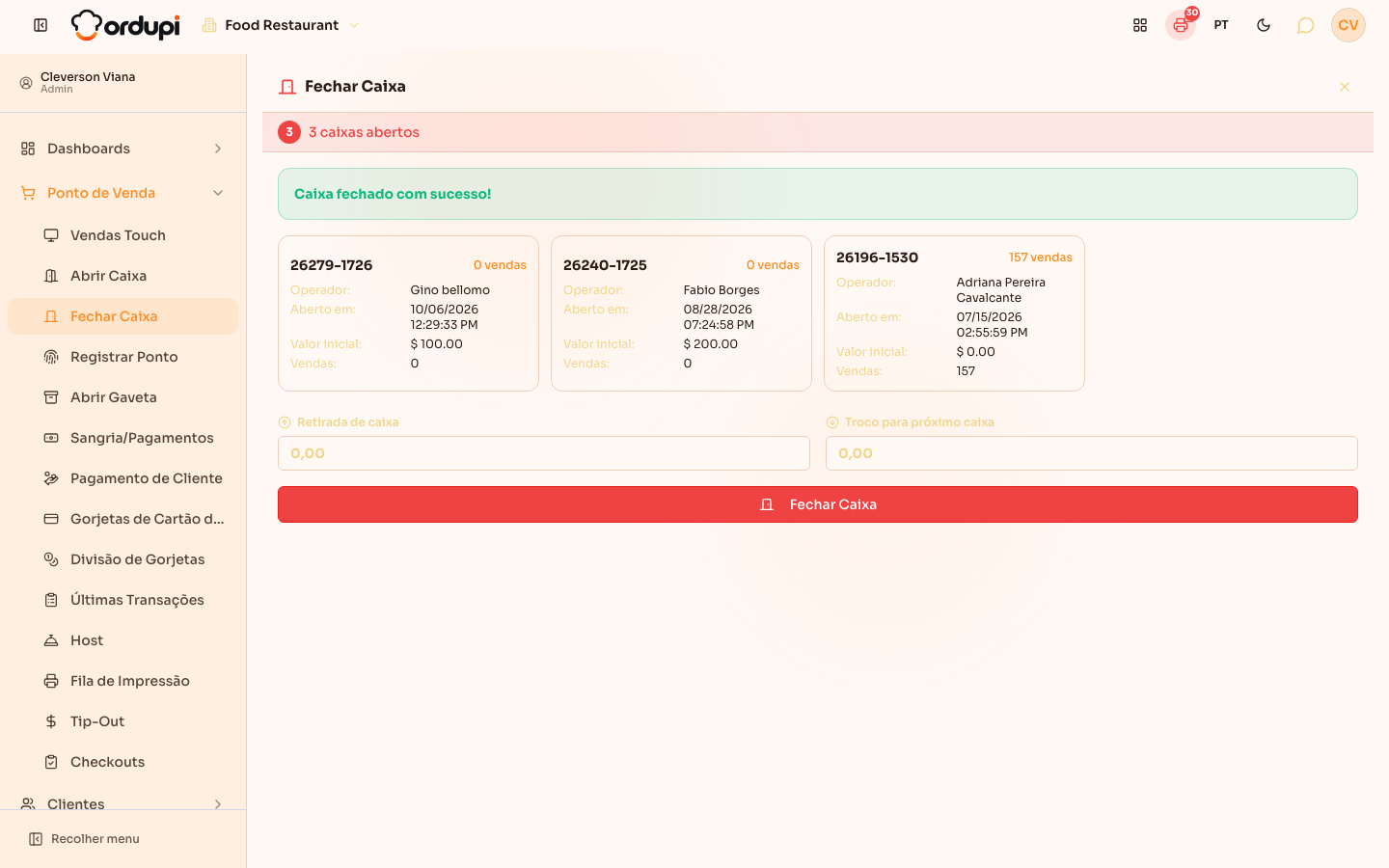Open Abrir Caixa menu item
This screenshot has width=1389, height=868.
tap(123, 276)
